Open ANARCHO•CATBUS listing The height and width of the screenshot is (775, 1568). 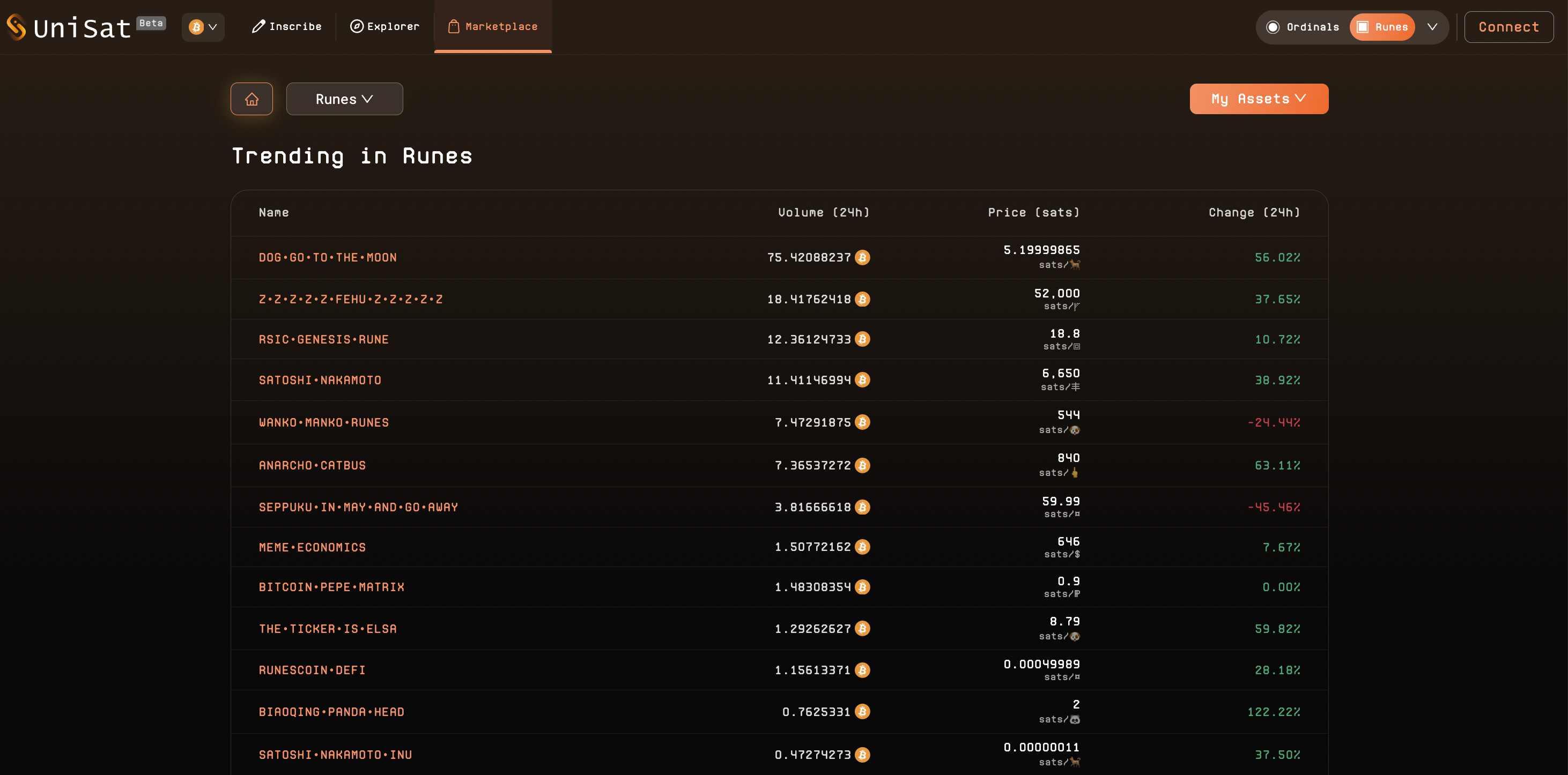pos(312,466)
